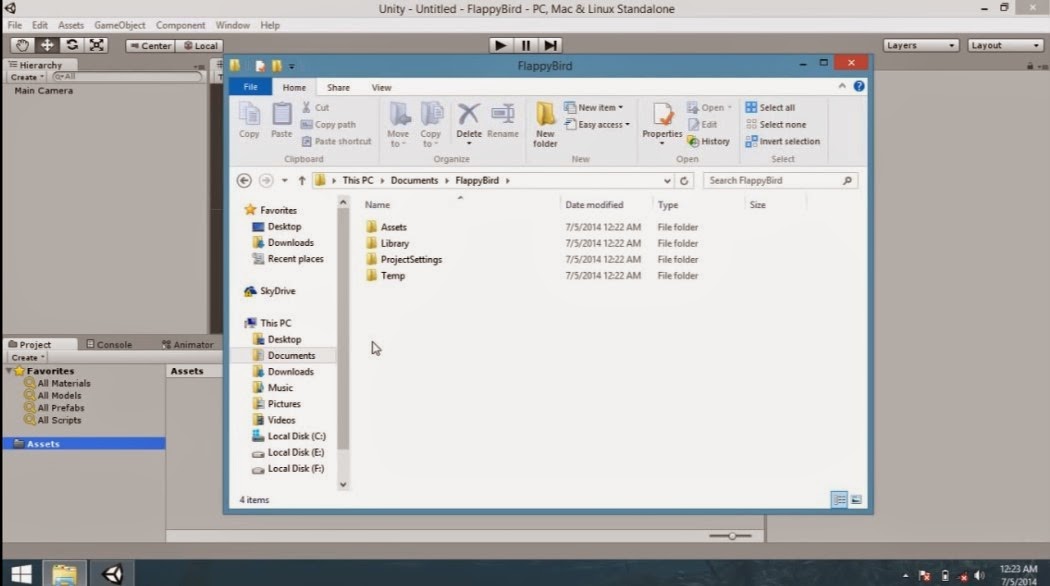1050x586 pixels.
Task: Click Select none in ribbon
Action: pos(775,125)
